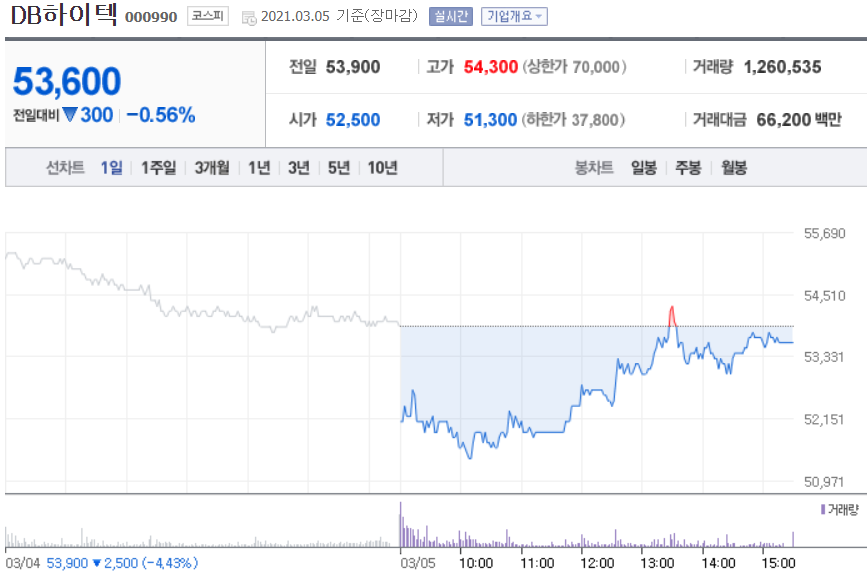Image resolution: width=867 pixels, height=581 pixels.
Task: Click the 03/05 date axis label
Action: tap(418, 563)
